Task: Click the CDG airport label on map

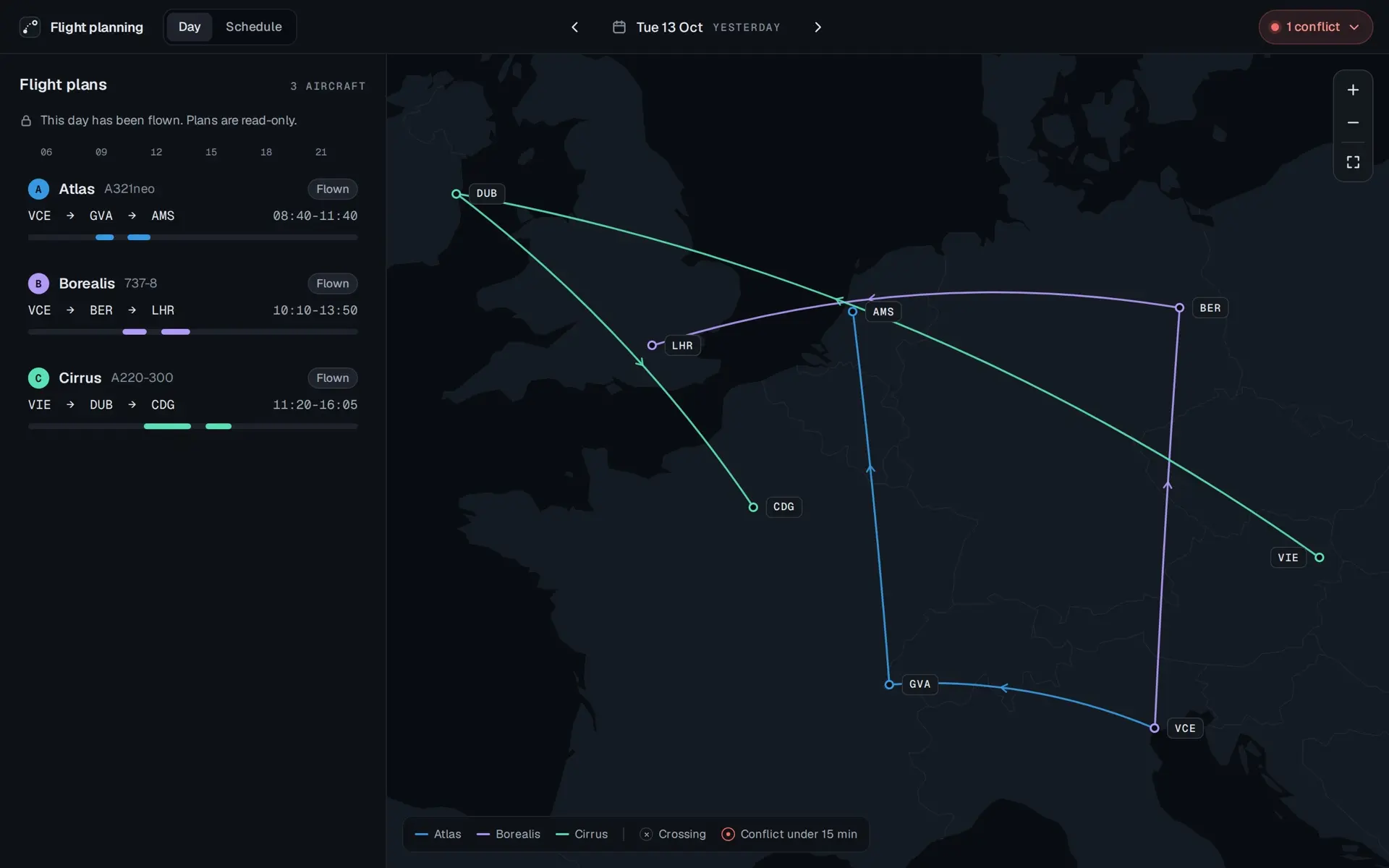Action: point(783,506)
